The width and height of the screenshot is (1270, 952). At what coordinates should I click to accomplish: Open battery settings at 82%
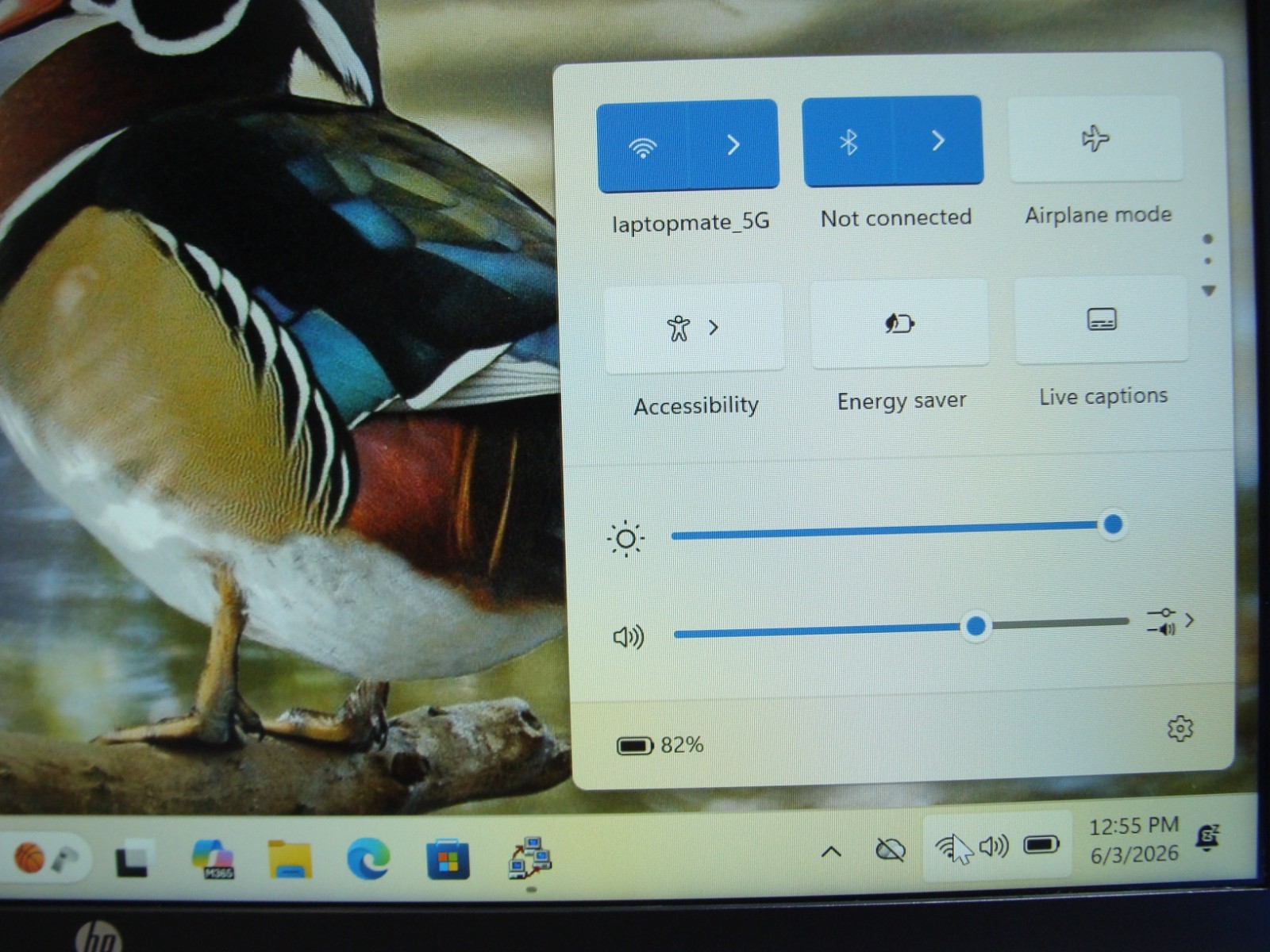click(x=660, y=746)
